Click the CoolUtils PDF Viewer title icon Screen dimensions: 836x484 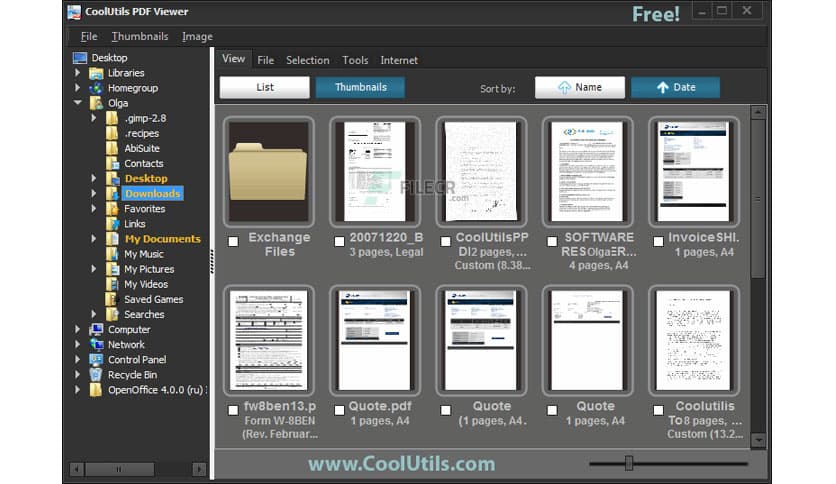(74, 12)
